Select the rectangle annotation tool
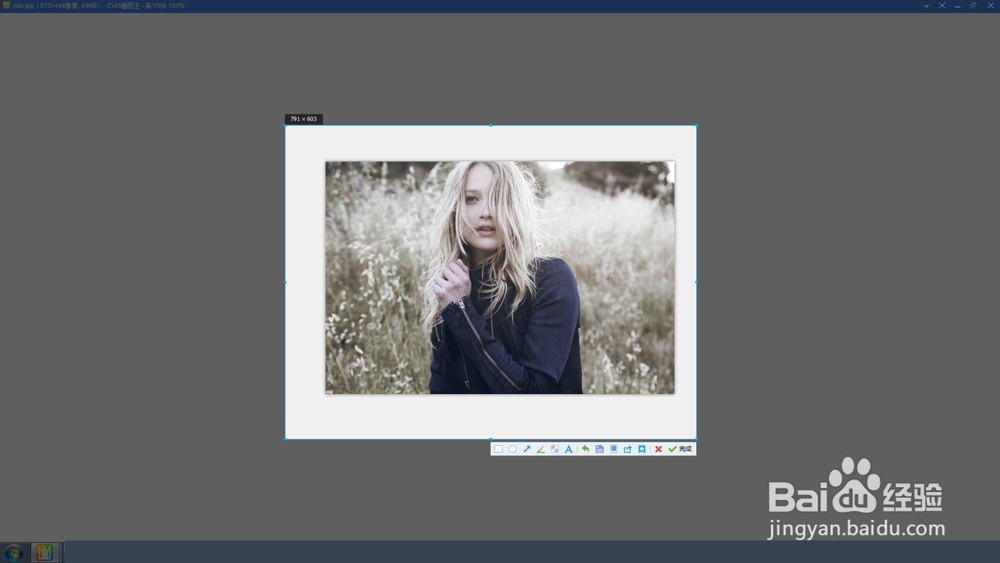Viewport: 1000px width, 563px height. pyautogui.click(x=498, y=449)
